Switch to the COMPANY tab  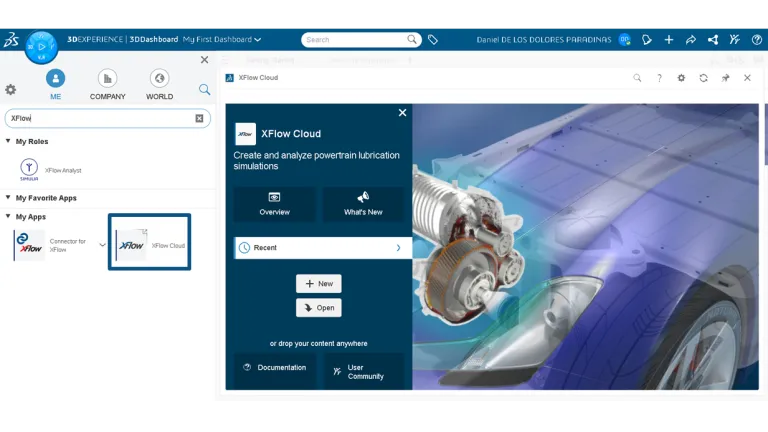coord(107,85)
